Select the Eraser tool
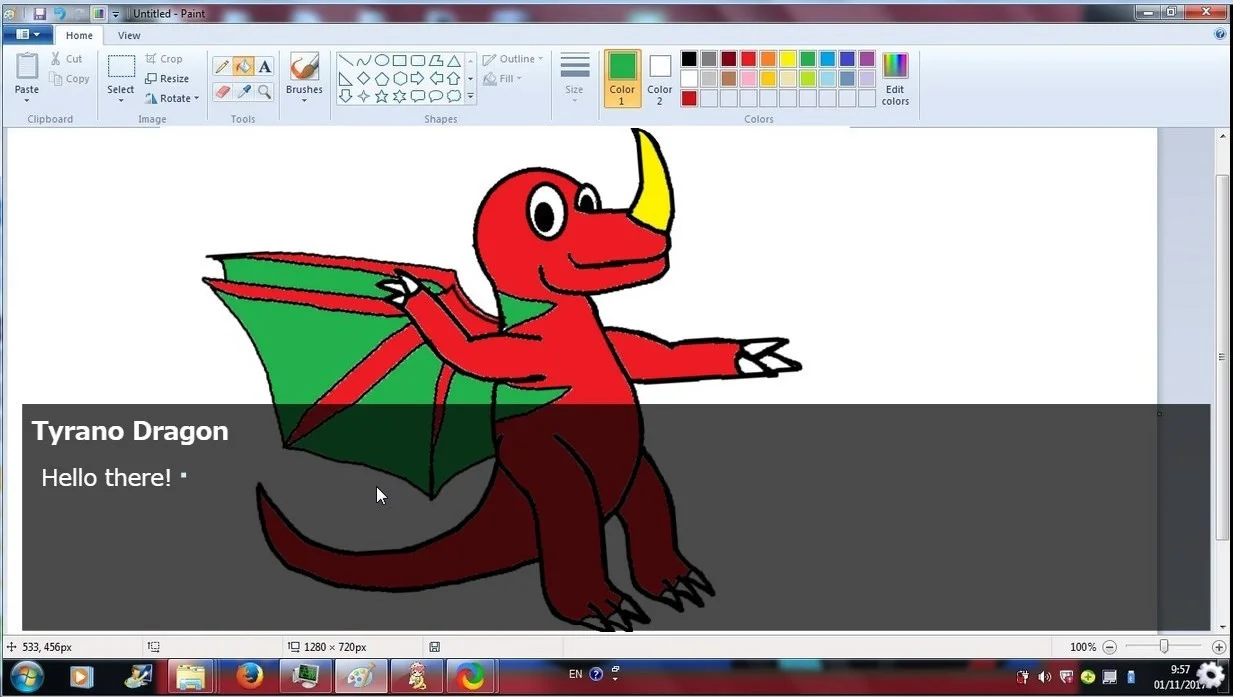The height and width of the screenshot is (697, 1233). (222, 92)
